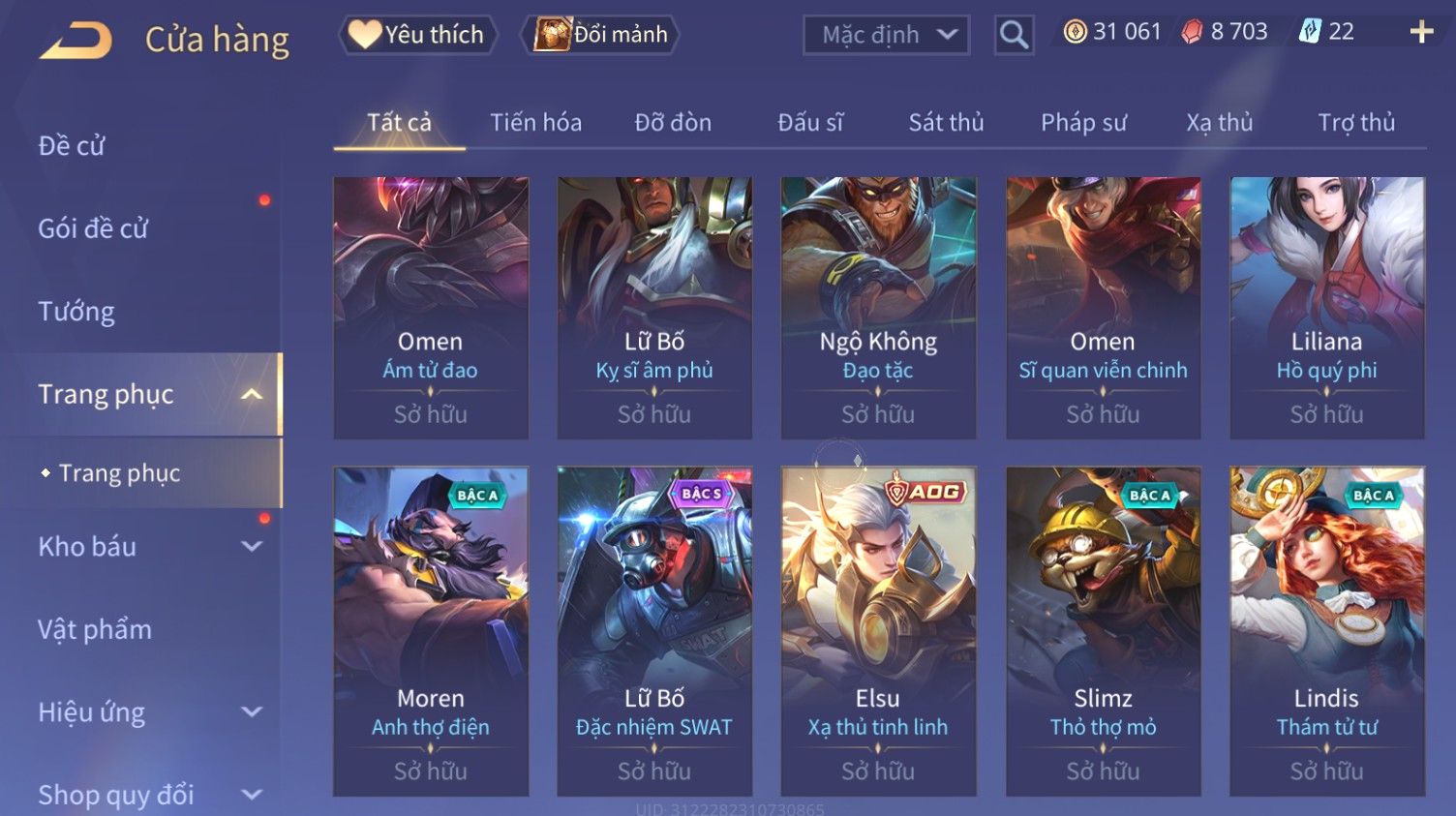The width and height of the screenshot is (1456, 816).
Task: Switch to the Tiến hóa tab
Action: click(x=535, y=122)
